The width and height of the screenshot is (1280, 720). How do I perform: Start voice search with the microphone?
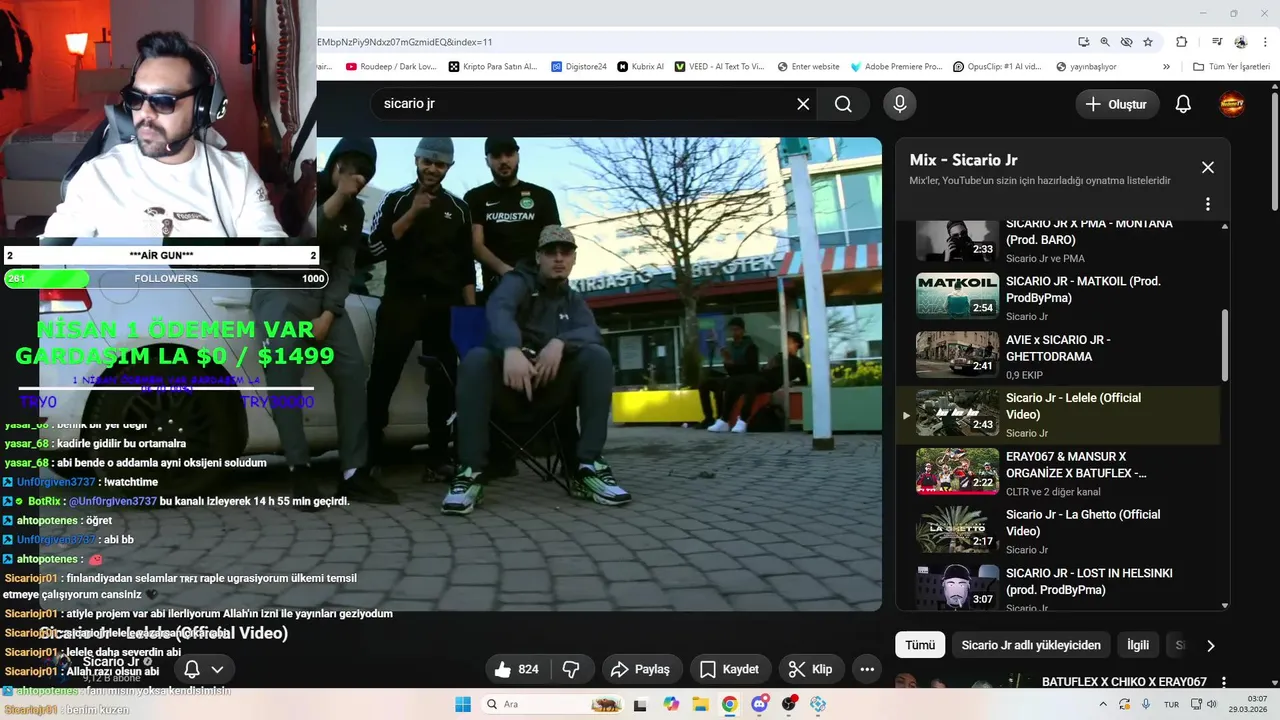pos(899,104)
